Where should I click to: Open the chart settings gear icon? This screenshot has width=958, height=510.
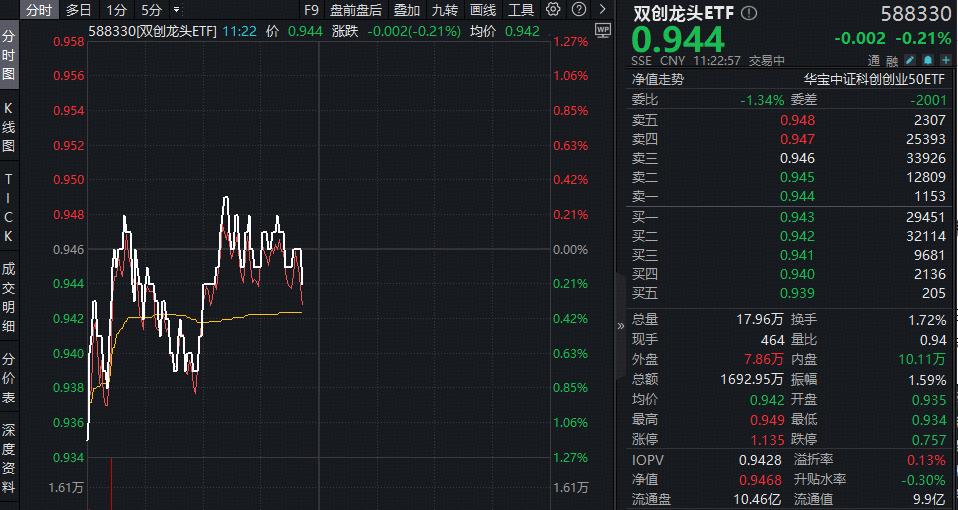click(554, 10)
